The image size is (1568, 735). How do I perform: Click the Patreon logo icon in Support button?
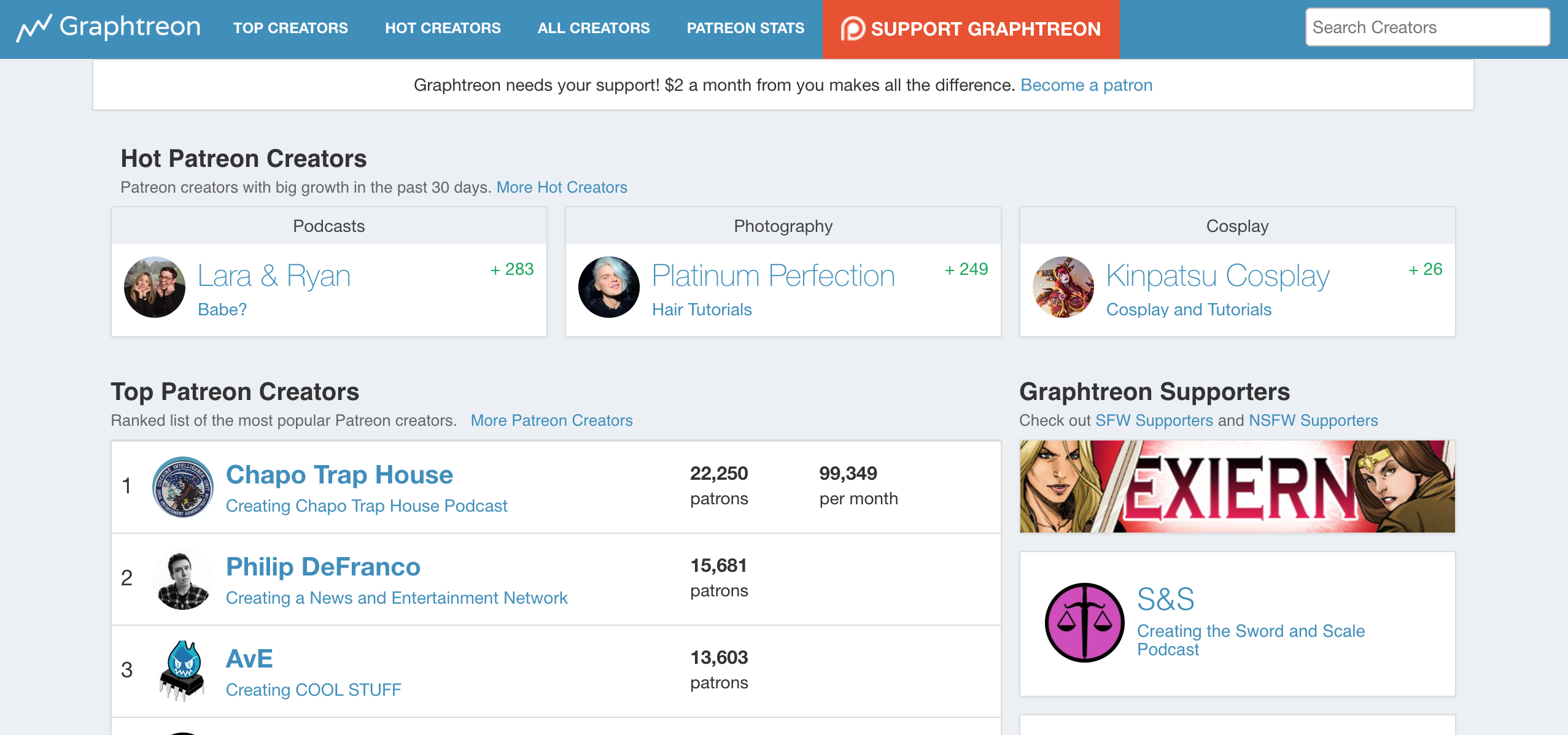(x=853, y=28)
